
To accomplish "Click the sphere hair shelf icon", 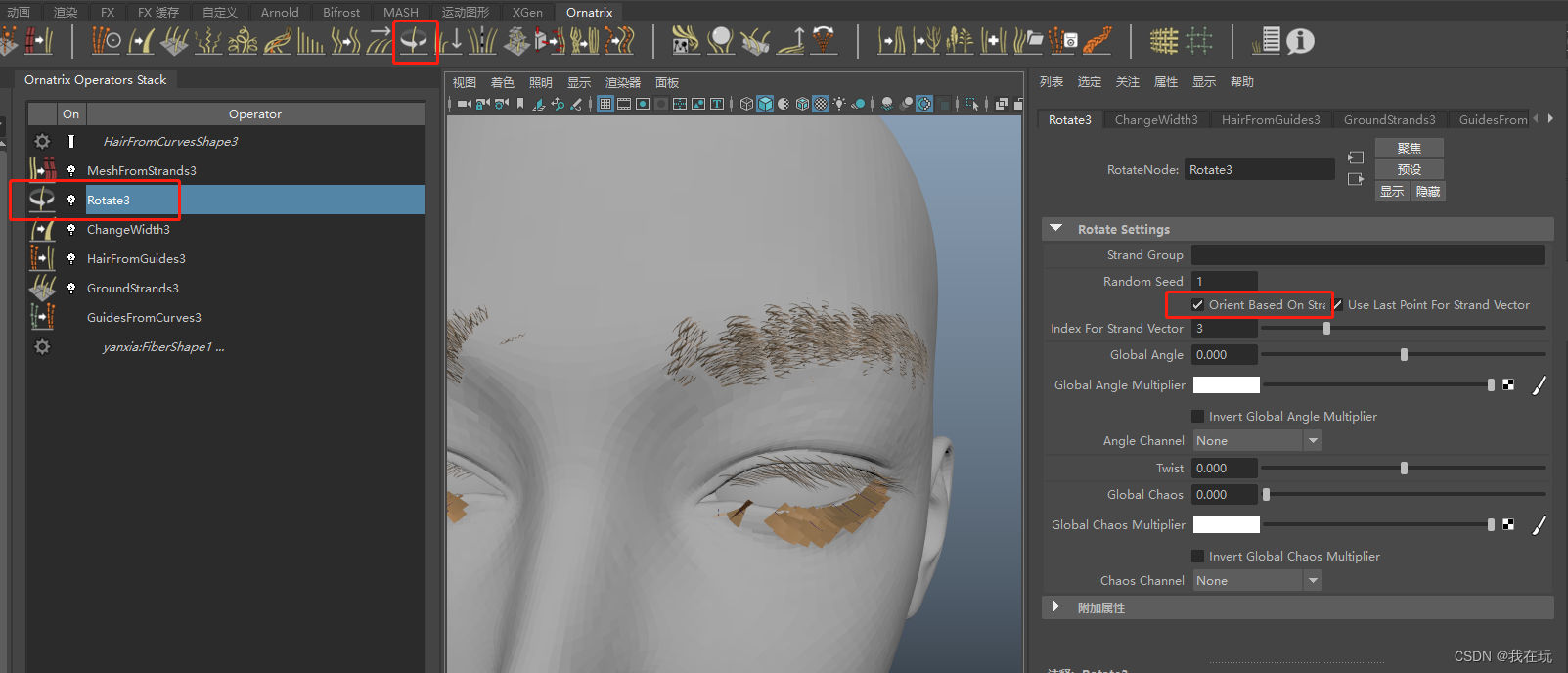I will click(x=721, y=41).
